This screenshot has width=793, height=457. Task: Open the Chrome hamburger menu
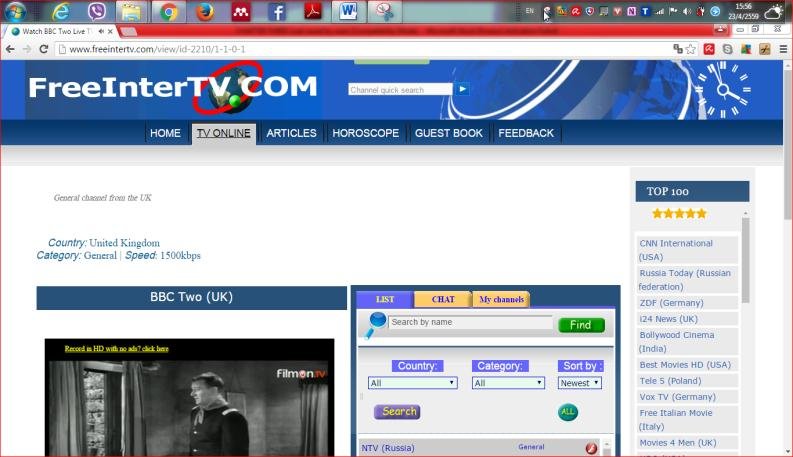[x=783, y=49]
